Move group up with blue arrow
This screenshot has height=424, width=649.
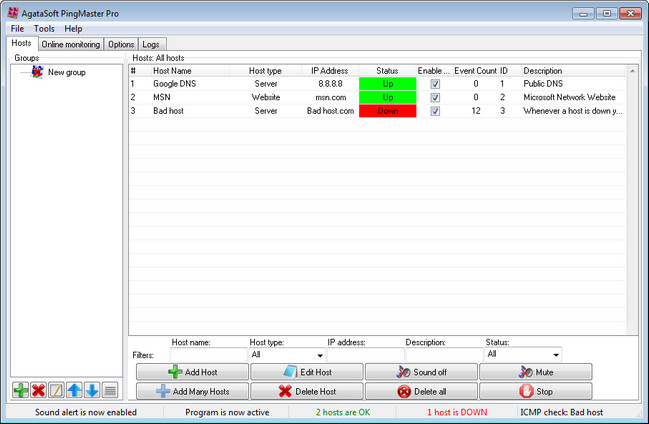pyautogui.click(x=74, y=390)
